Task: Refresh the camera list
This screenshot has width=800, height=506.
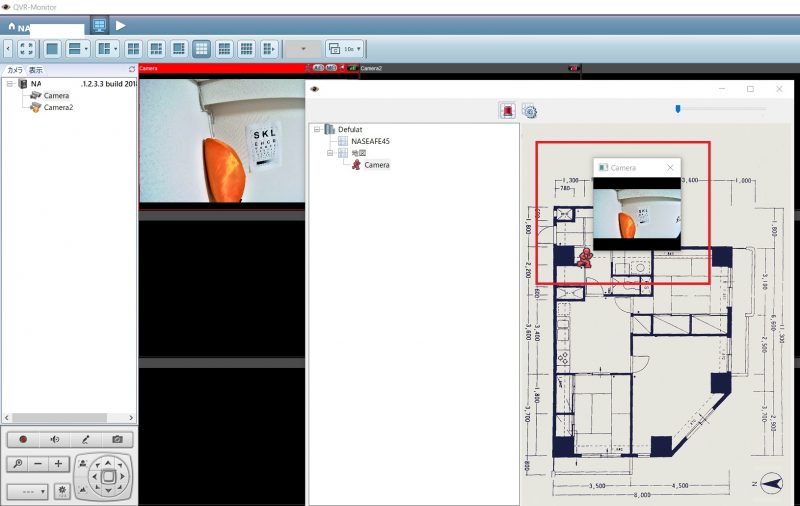Action: pos(132,69)
